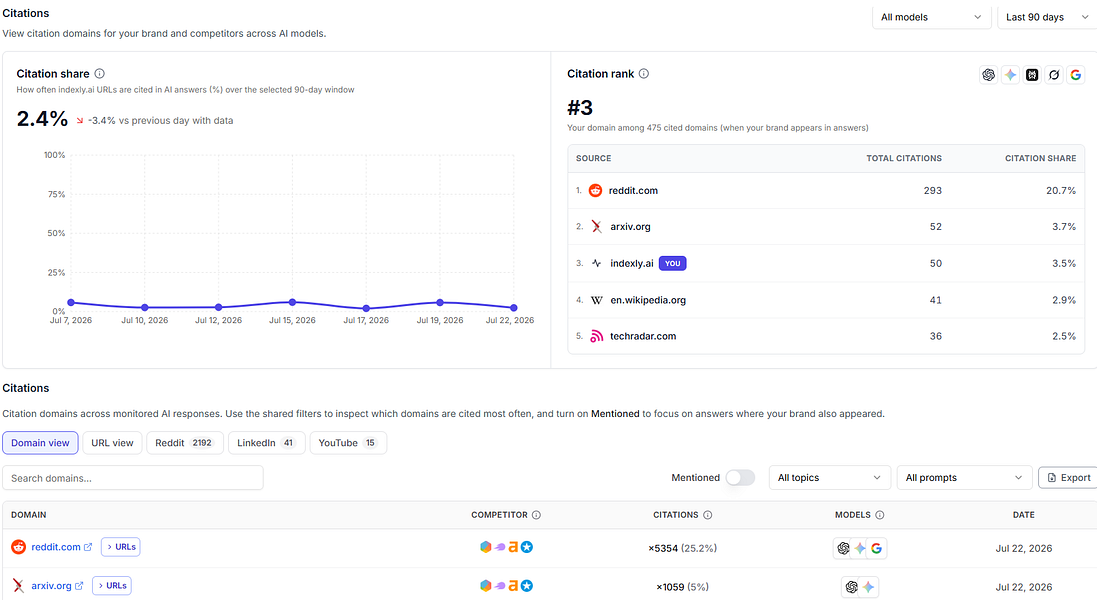
Task: Open the LinkedIn 41 tab
Action: [x=267, y=443]
